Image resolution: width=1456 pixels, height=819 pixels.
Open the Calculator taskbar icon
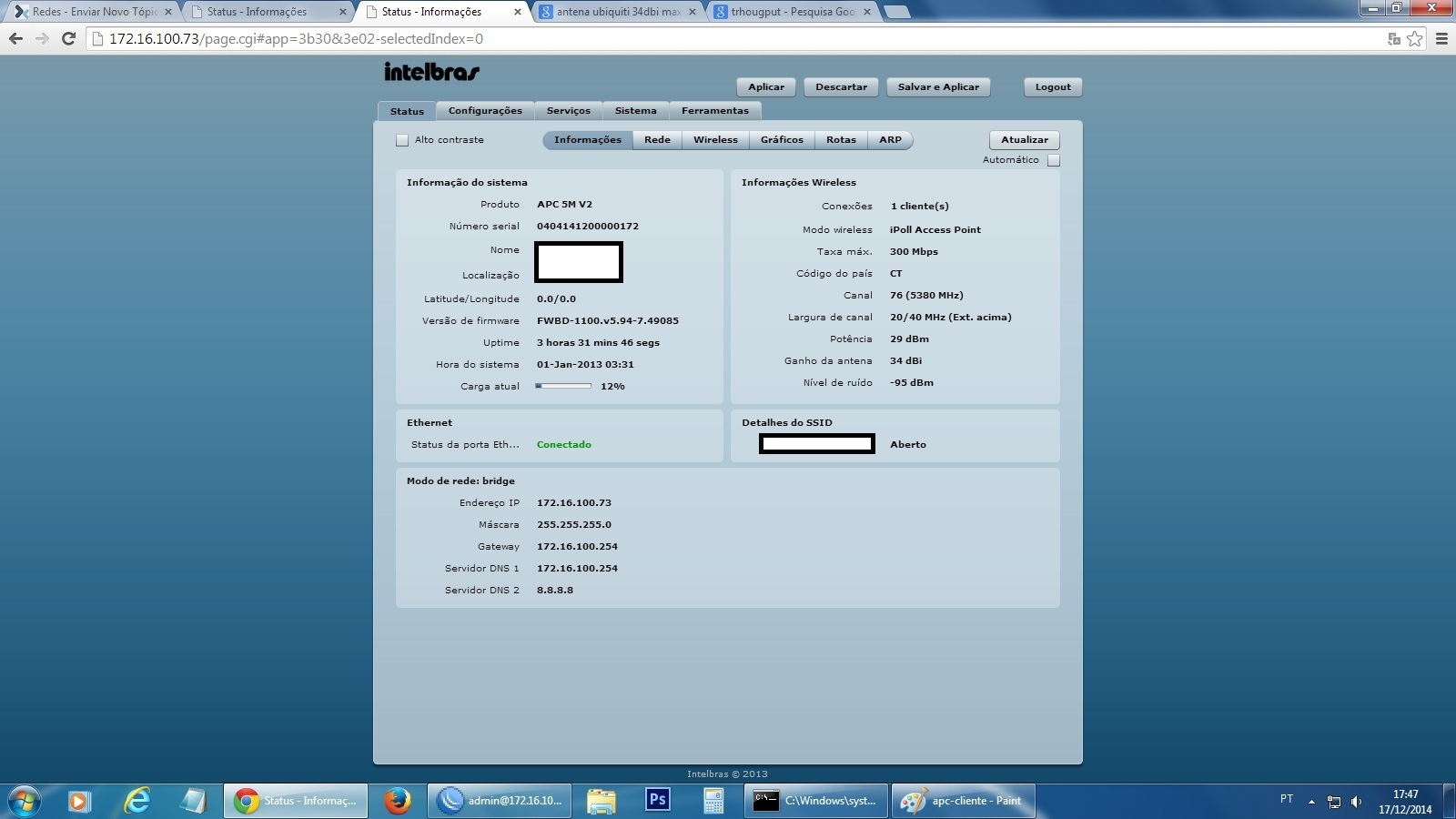coord(713,801)
